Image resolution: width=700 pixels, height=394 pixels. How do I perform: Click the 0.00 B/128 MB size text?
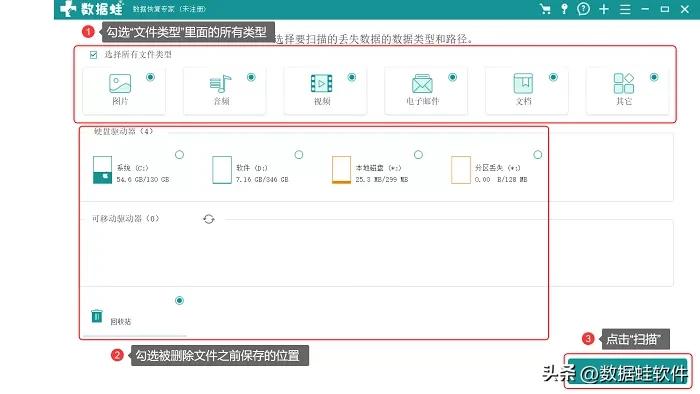501,179
